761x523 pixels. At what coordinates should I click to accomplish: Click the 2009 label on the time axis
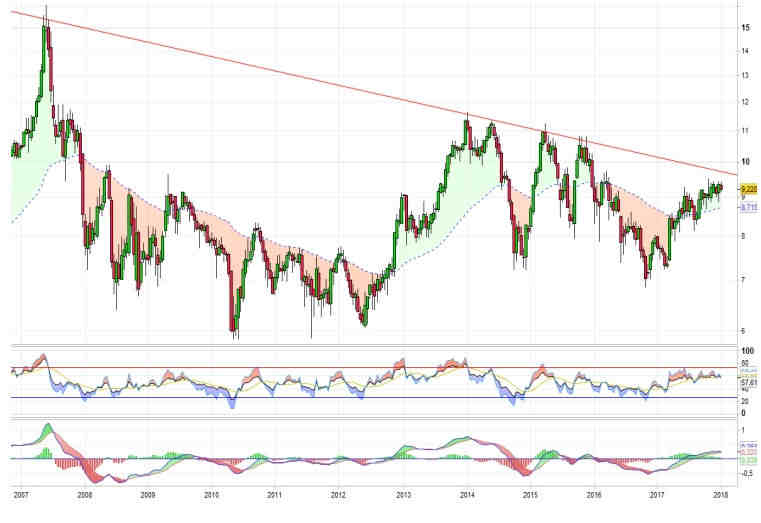[148, 495]
